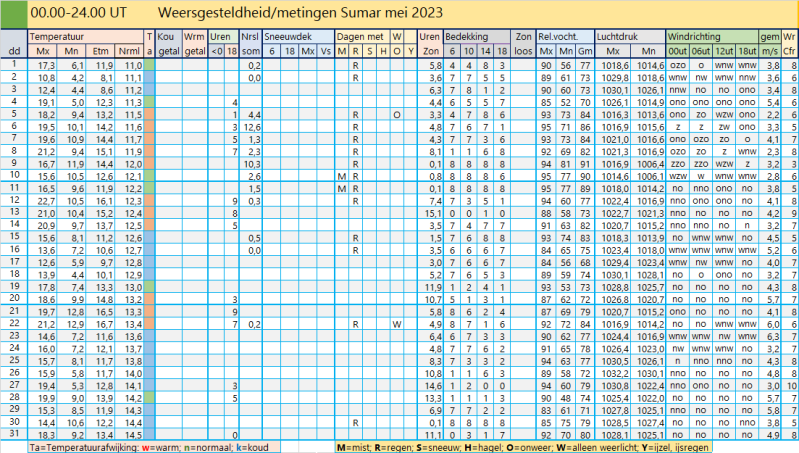This screenshot has height=453, width=799.
Task: Click the 'Temperatuur' group header
Action: point(86,37)
